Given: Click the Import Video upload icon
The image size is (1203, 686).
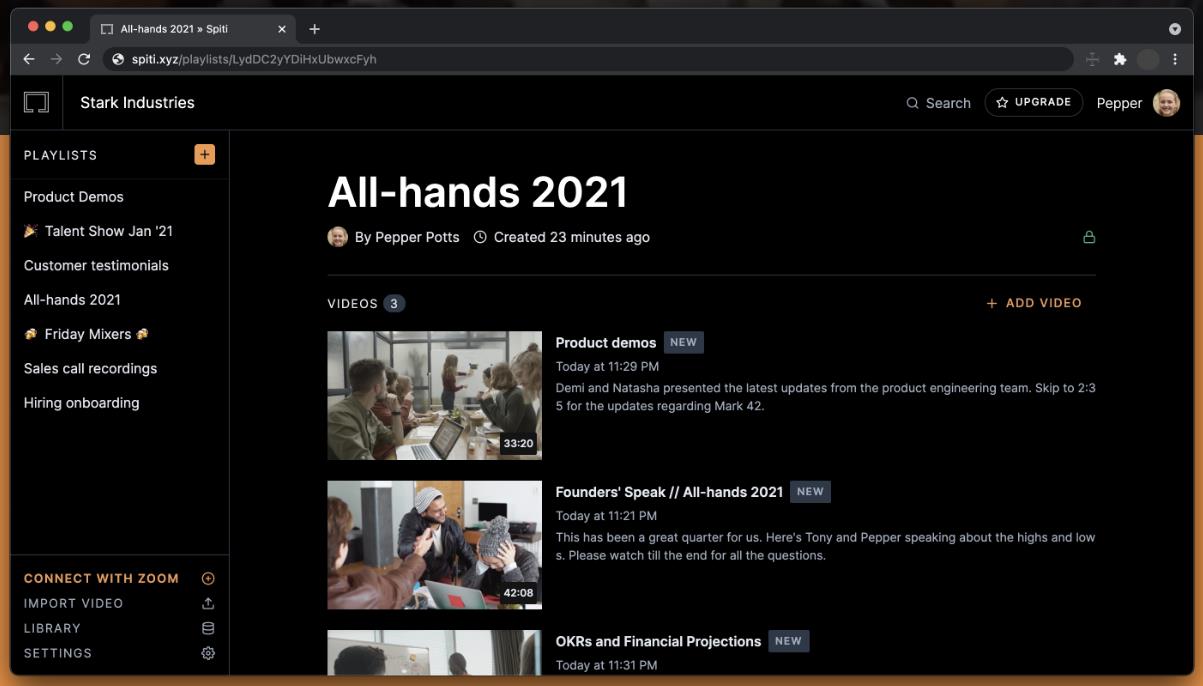Looking at the screenshot, I should pos(208,603).
